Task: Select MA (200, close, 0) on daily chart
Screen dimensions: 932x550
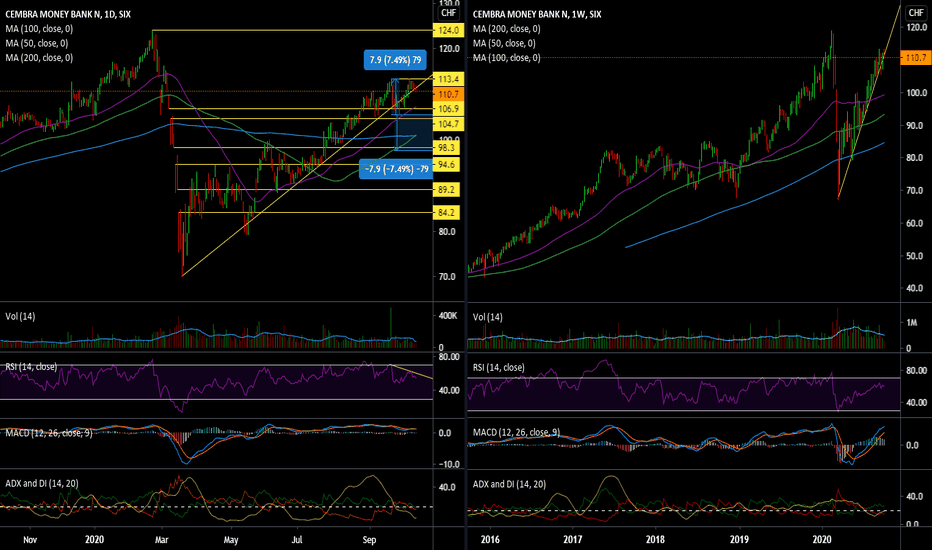Action: point(39,58)
